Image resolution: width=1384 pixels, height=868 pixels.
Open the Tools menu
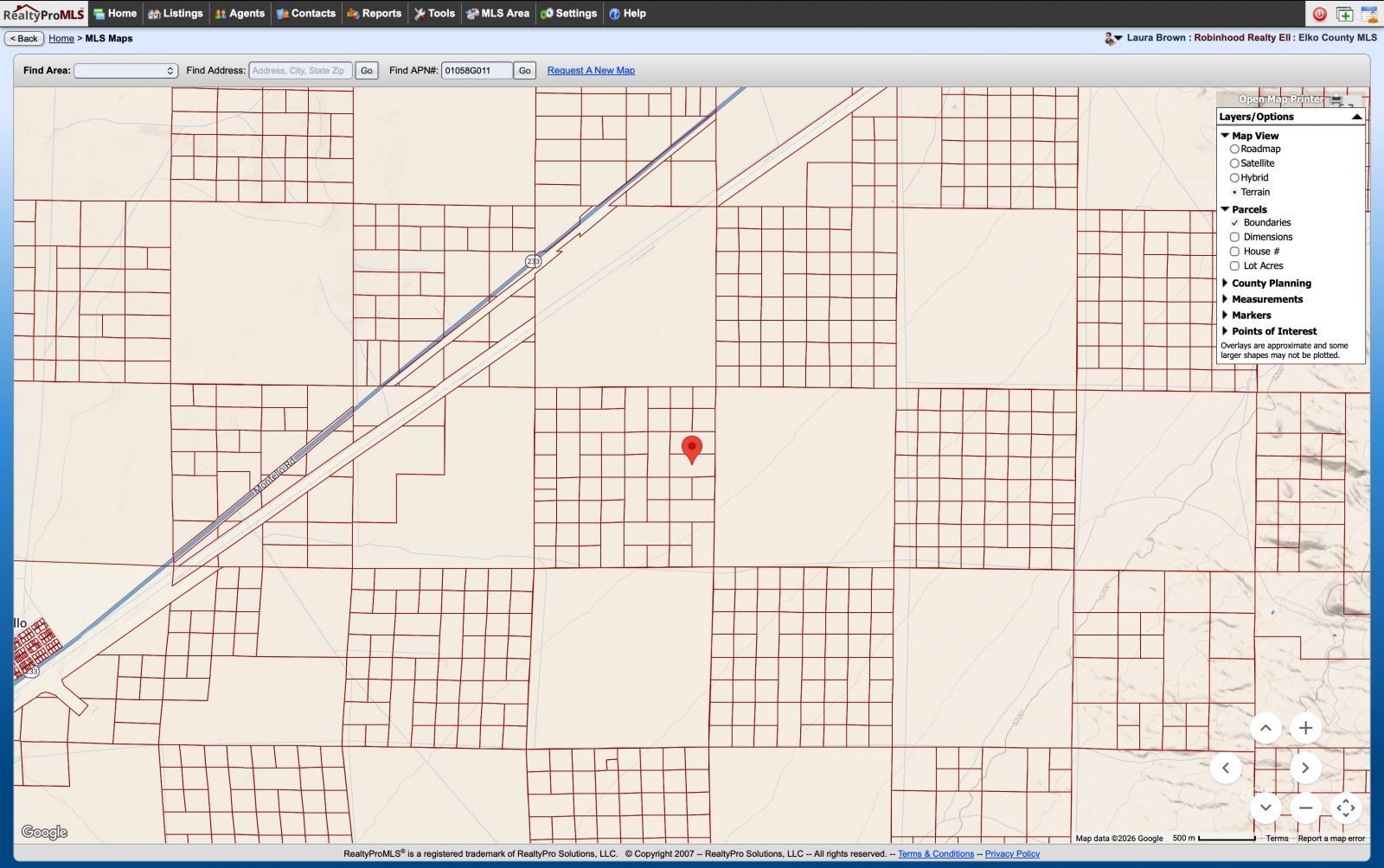click(434, 13)
